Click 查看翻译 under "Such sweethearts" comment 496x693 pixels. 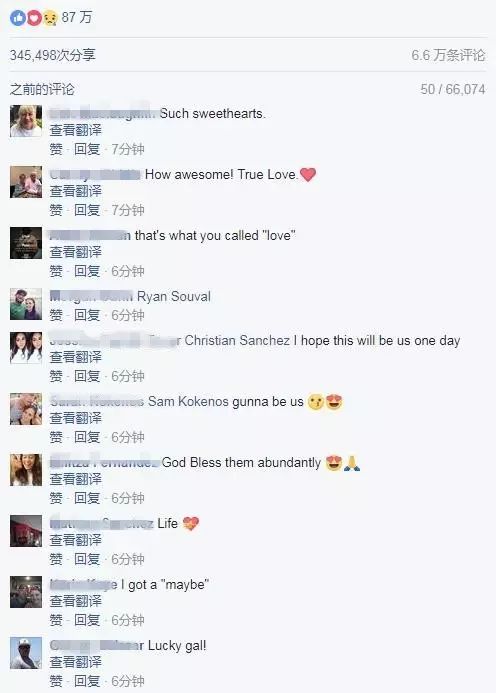click(x=76, y=130)
